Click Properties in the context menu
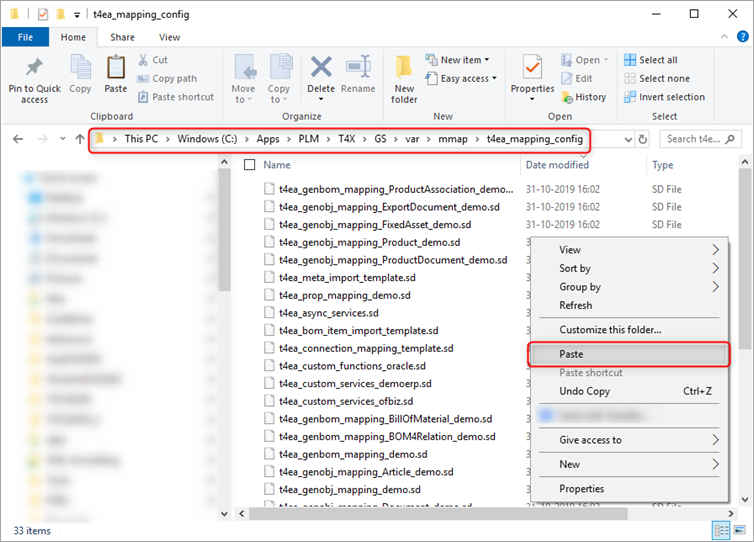 629,489
